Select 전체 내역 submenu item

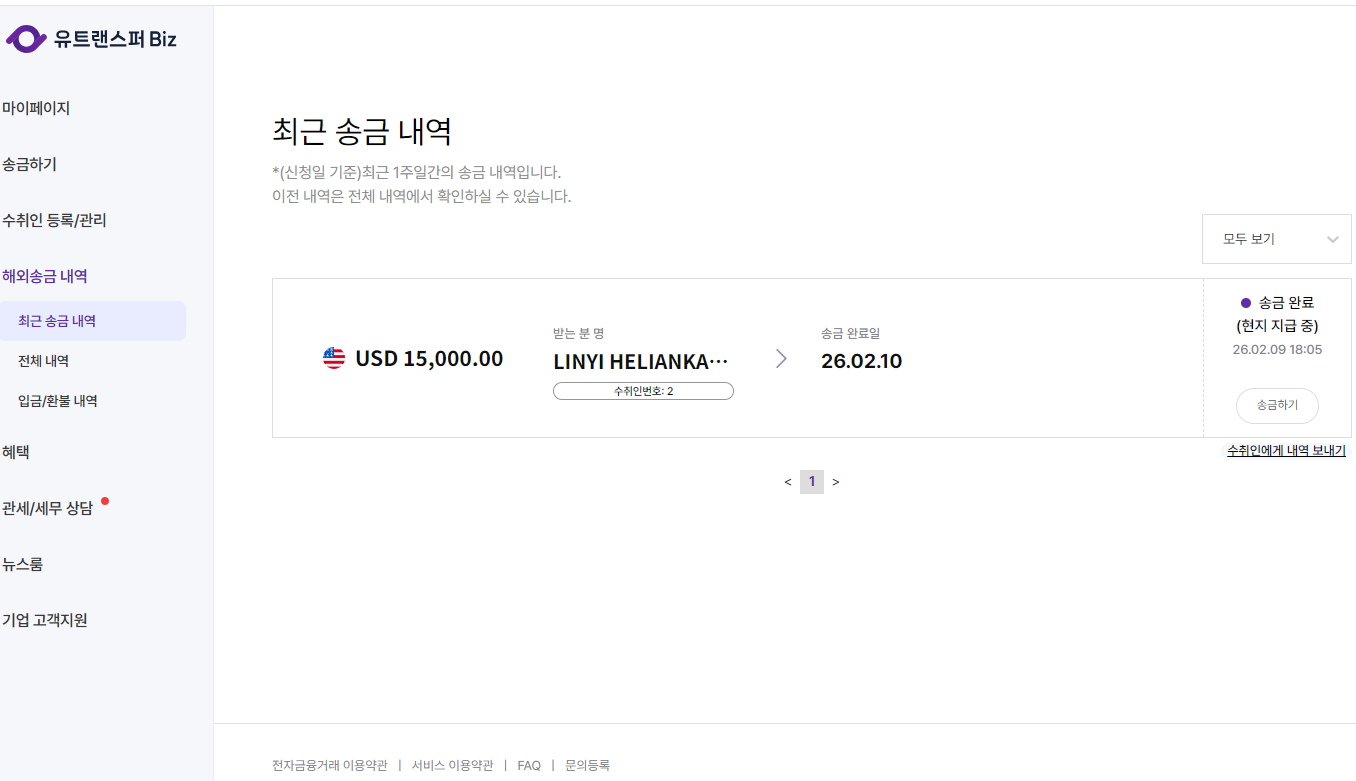click(43, 361)
